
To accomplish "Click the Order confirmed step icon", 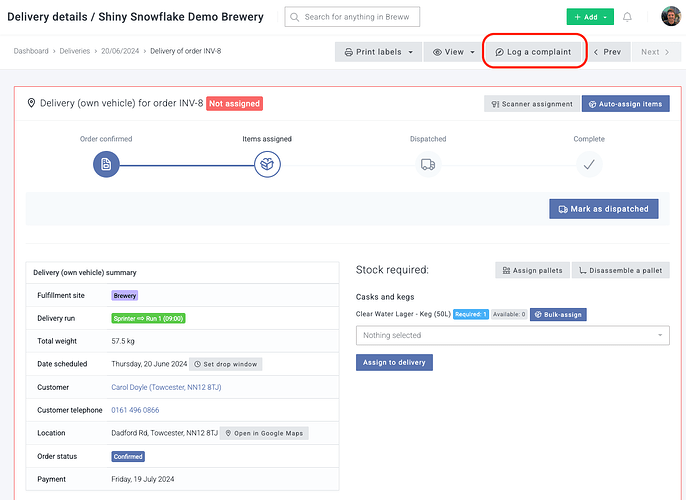I will (x=106, y=164).
